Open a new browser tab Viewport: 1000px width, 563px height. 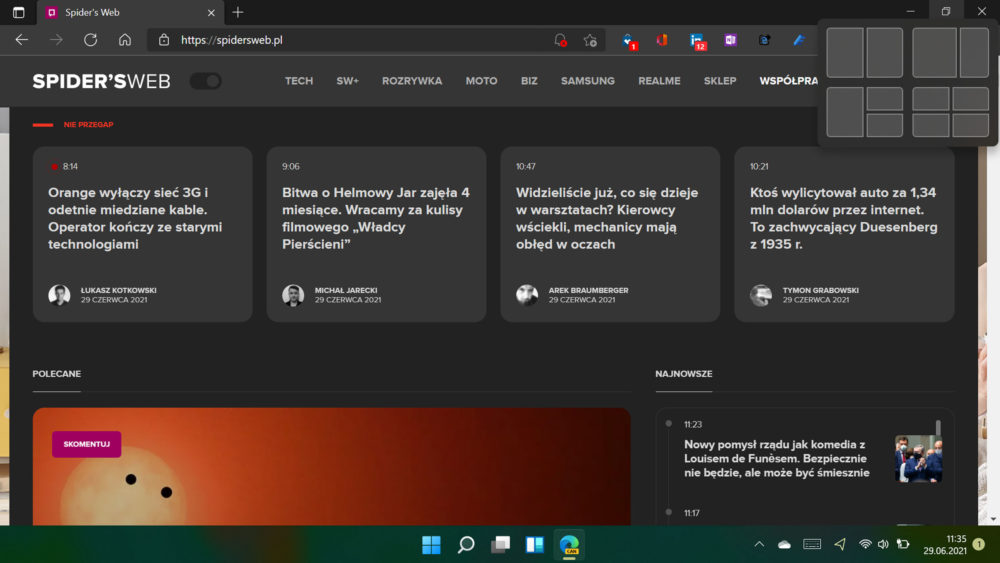point(238,12)
